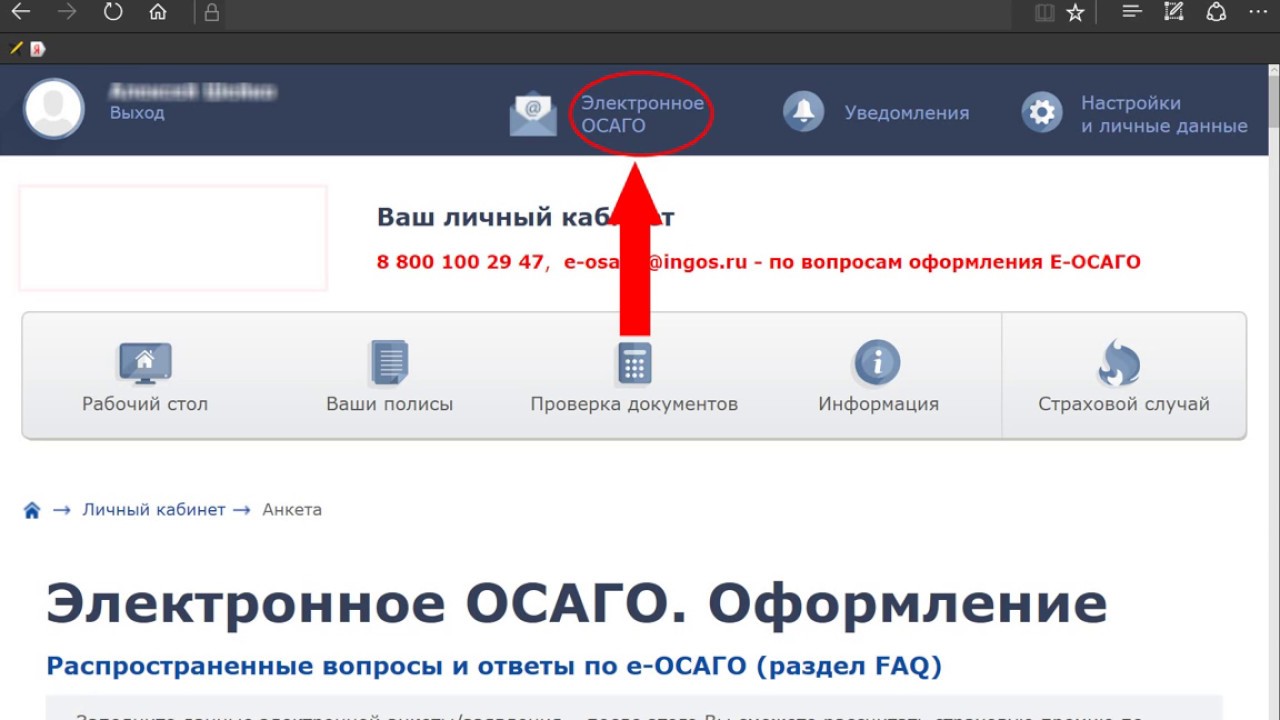The width and height of the screenshot is (1280, 720).
Task: Click the browser forward arrow
Action: click(67, 12)
